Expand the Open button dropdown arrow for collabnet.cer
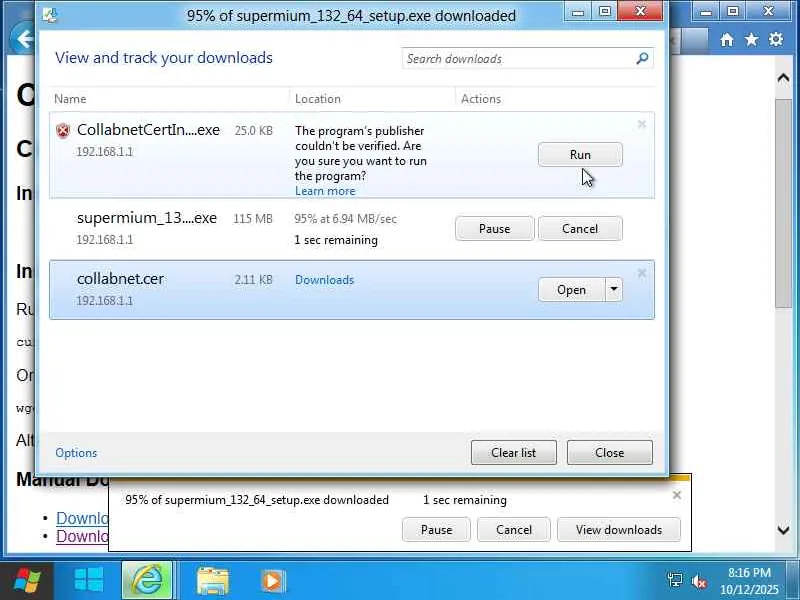The width and height of the screenshot is (800, 600). (x=614, y=289)
